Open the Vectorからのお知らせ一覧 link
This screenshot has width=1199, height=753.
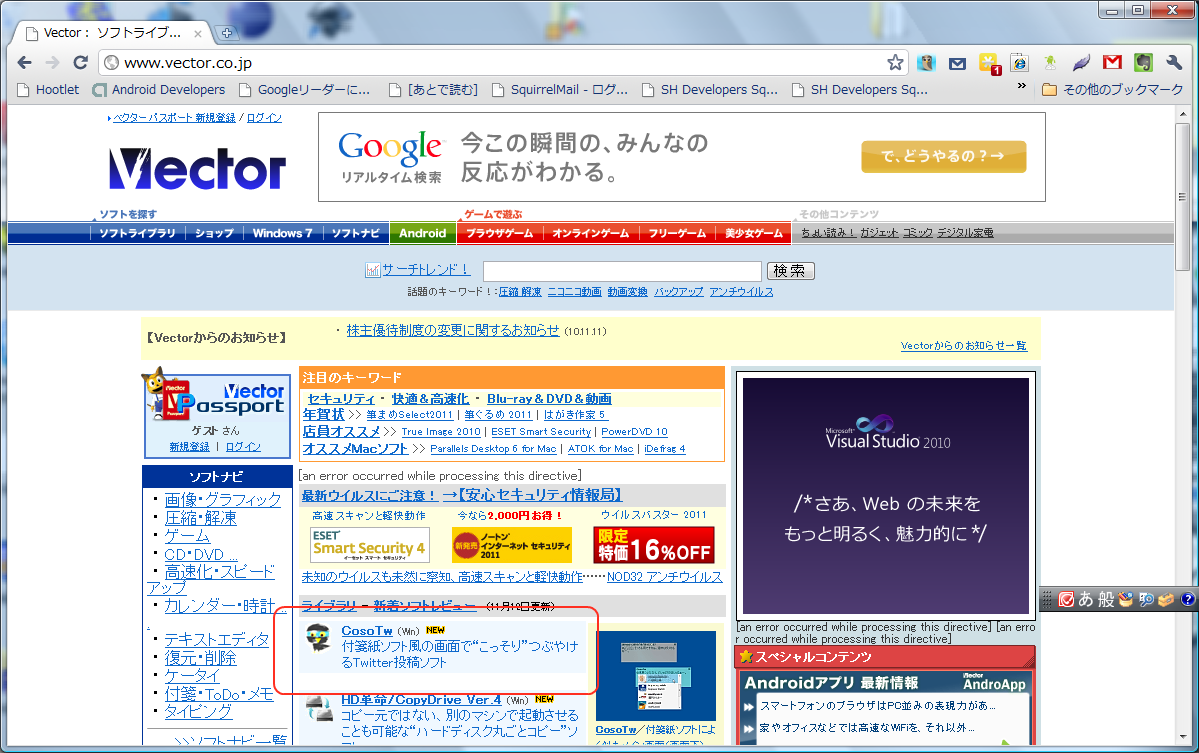(x=963, y=346)
